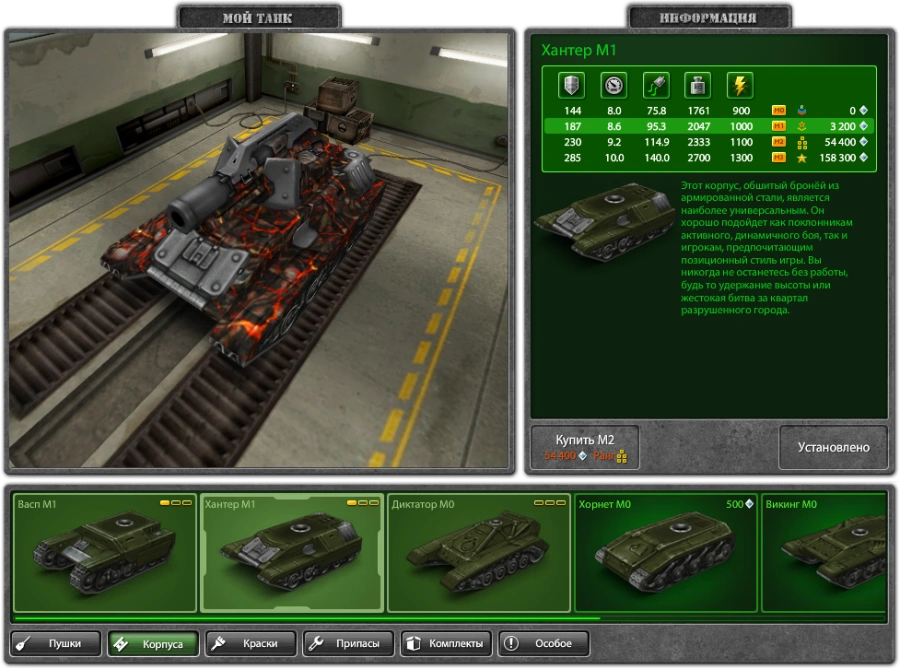Click the weight value 2047

tap(699, 126)
